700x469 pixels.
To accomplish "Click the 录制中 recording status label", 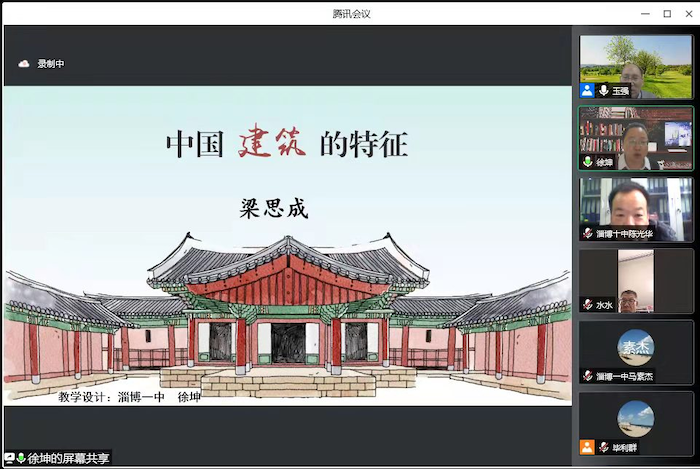I will click(51, 64).
